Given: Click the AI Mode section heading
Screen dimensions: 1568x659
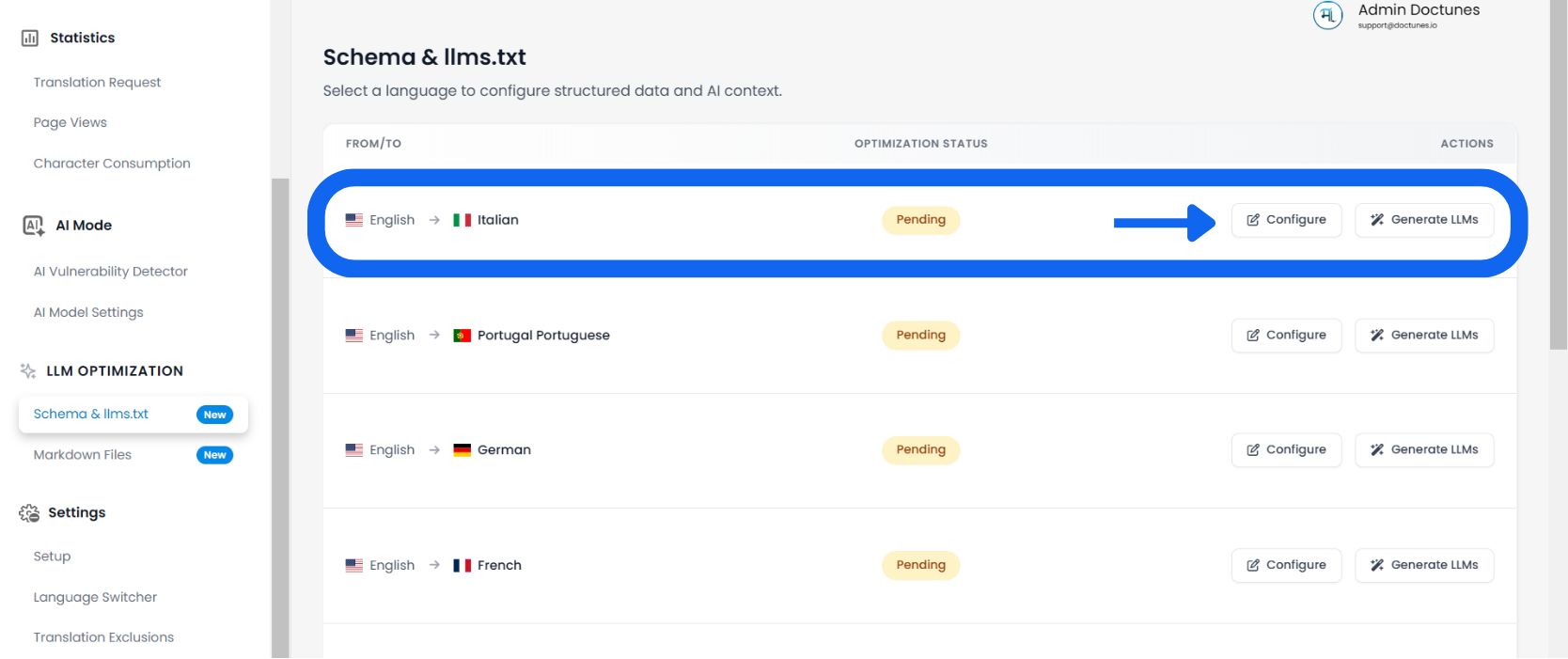Looking at the screenshot, I should click(84, 226).
